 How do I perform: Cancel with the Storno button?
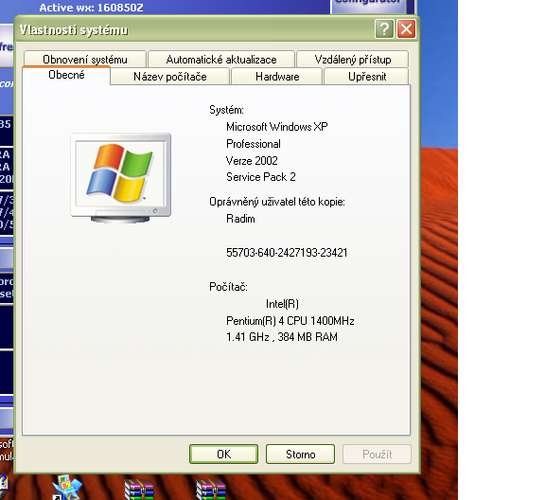coord(300,454)
